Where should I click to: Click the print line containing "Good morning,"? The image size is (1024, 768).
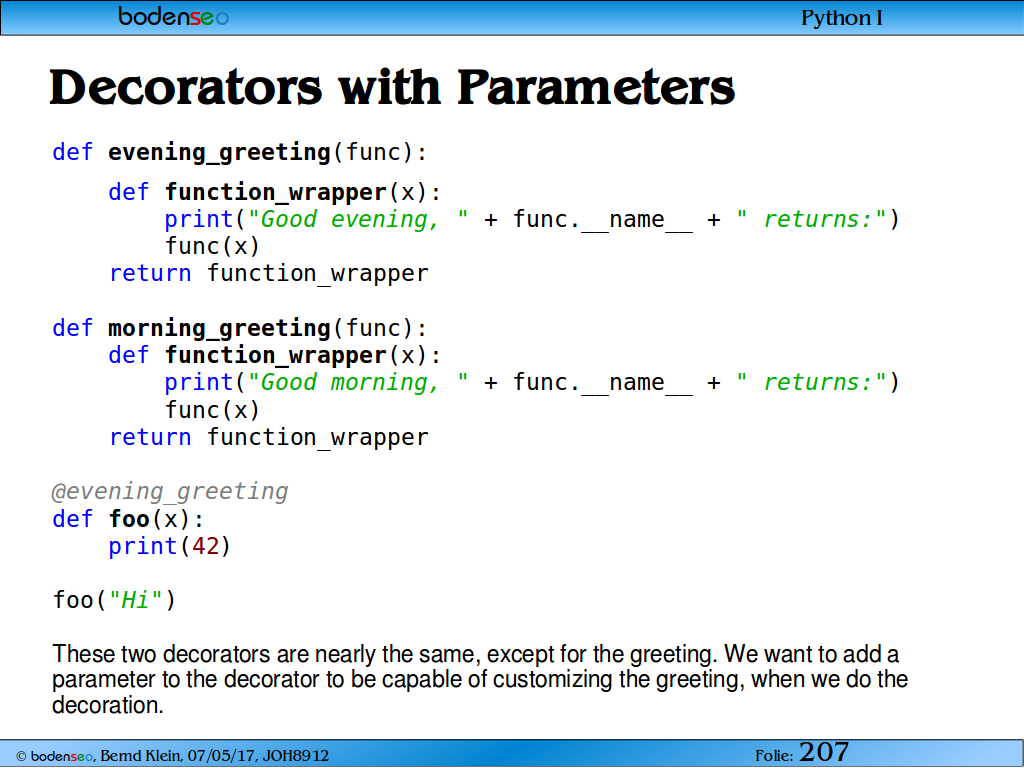pyautogui.click(x=532, y=383)
